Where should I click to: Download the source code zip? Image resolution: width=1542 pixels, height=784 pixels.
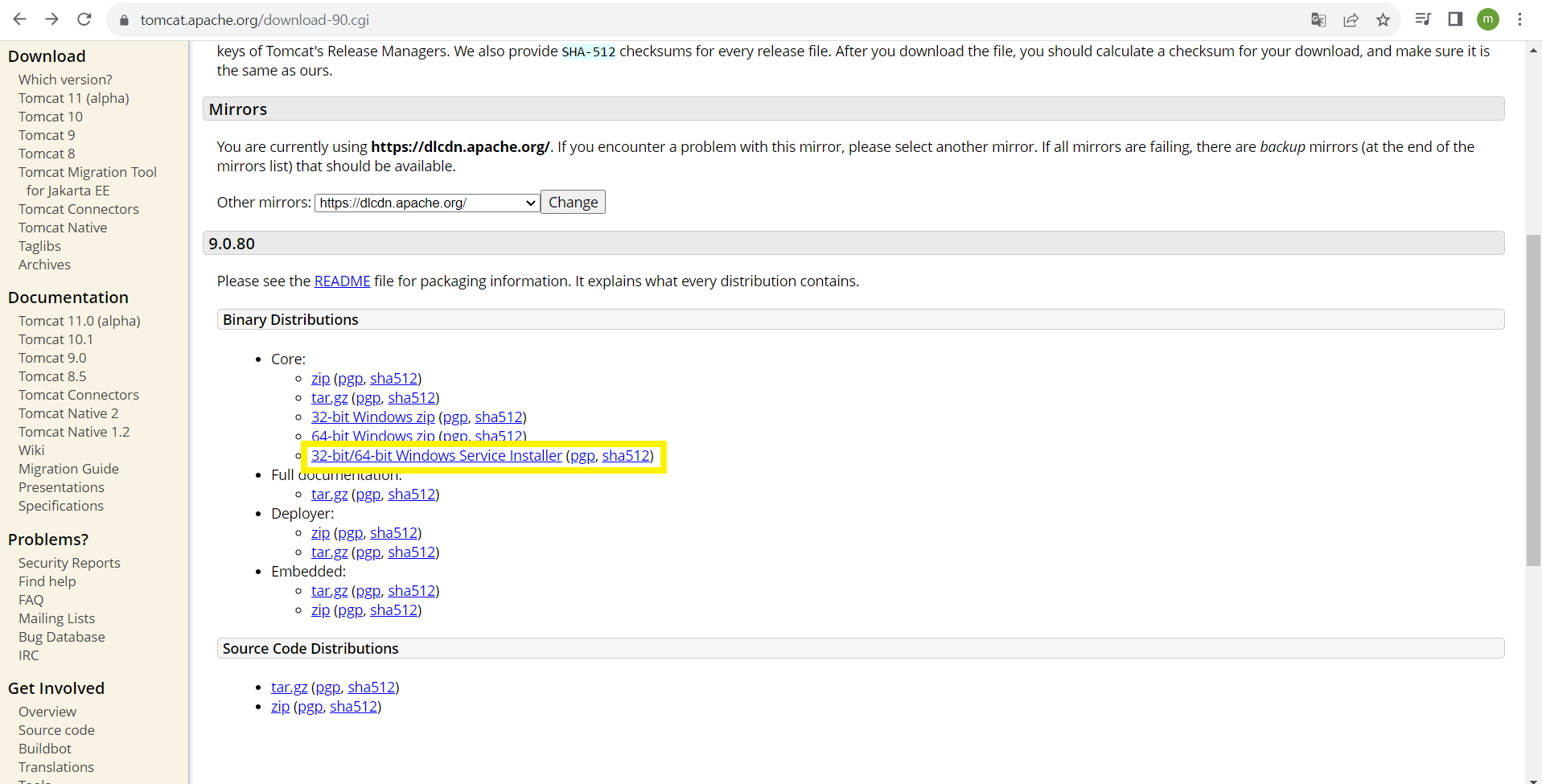[x=281, y=707]
